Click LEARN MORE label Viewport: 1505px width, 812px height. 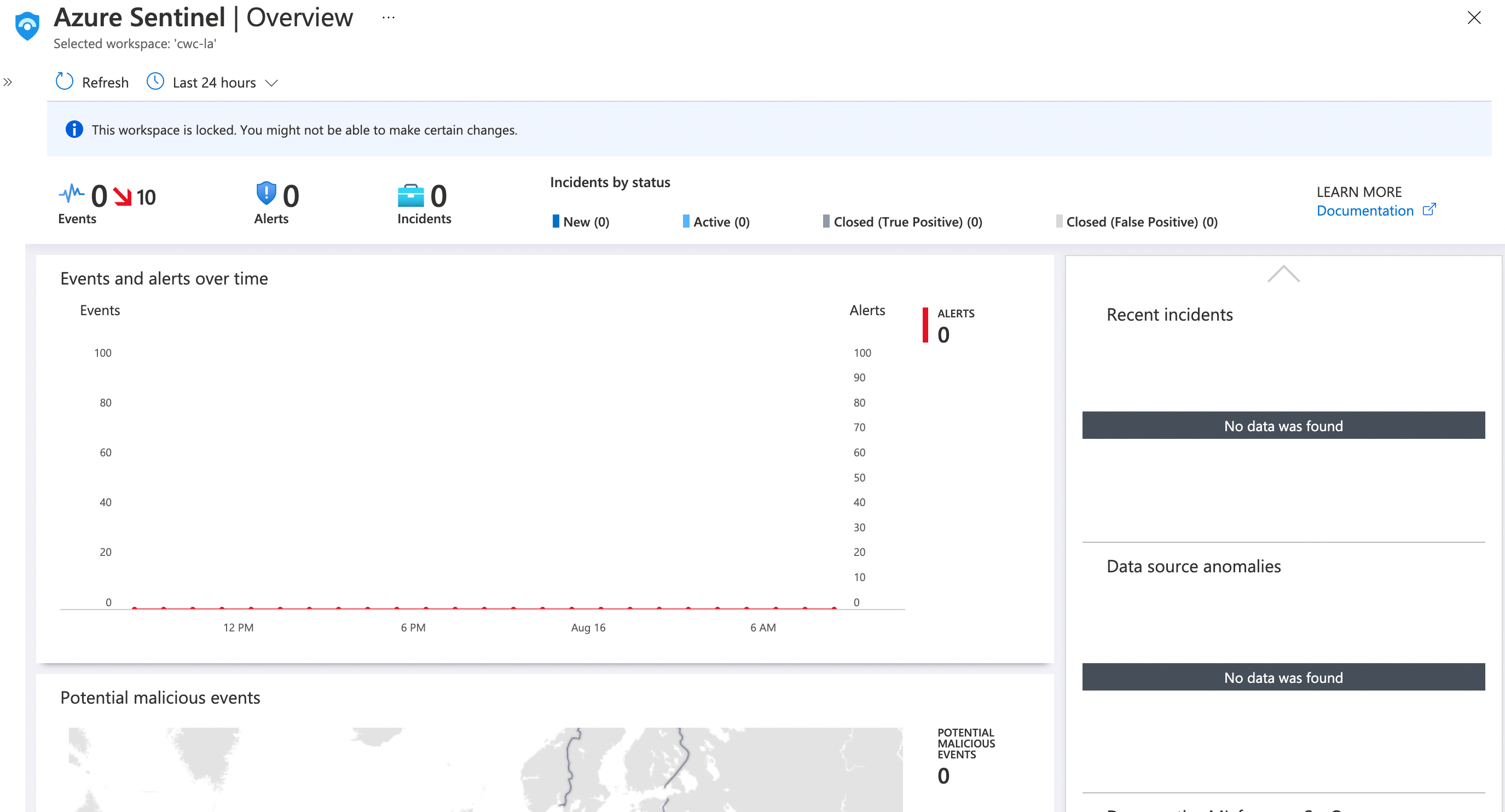[x=1359, y=192]
